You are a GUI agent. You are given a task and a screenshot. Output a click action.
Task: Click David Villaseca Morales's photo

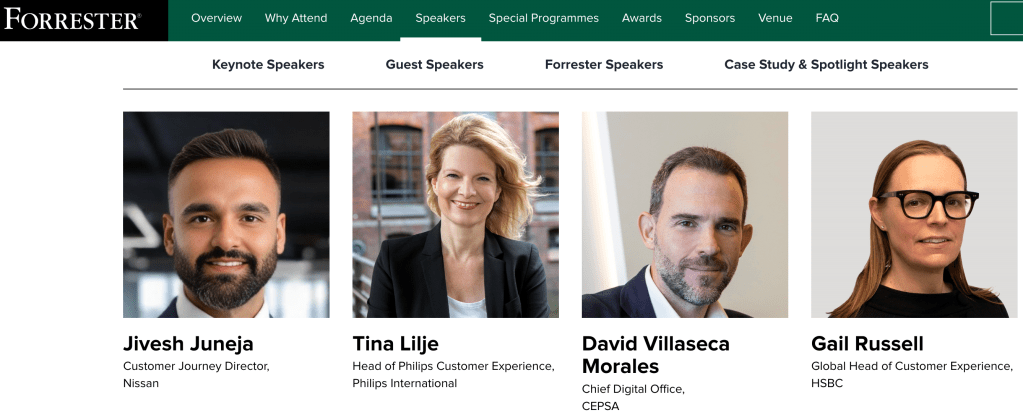click(x=685, y=214)
